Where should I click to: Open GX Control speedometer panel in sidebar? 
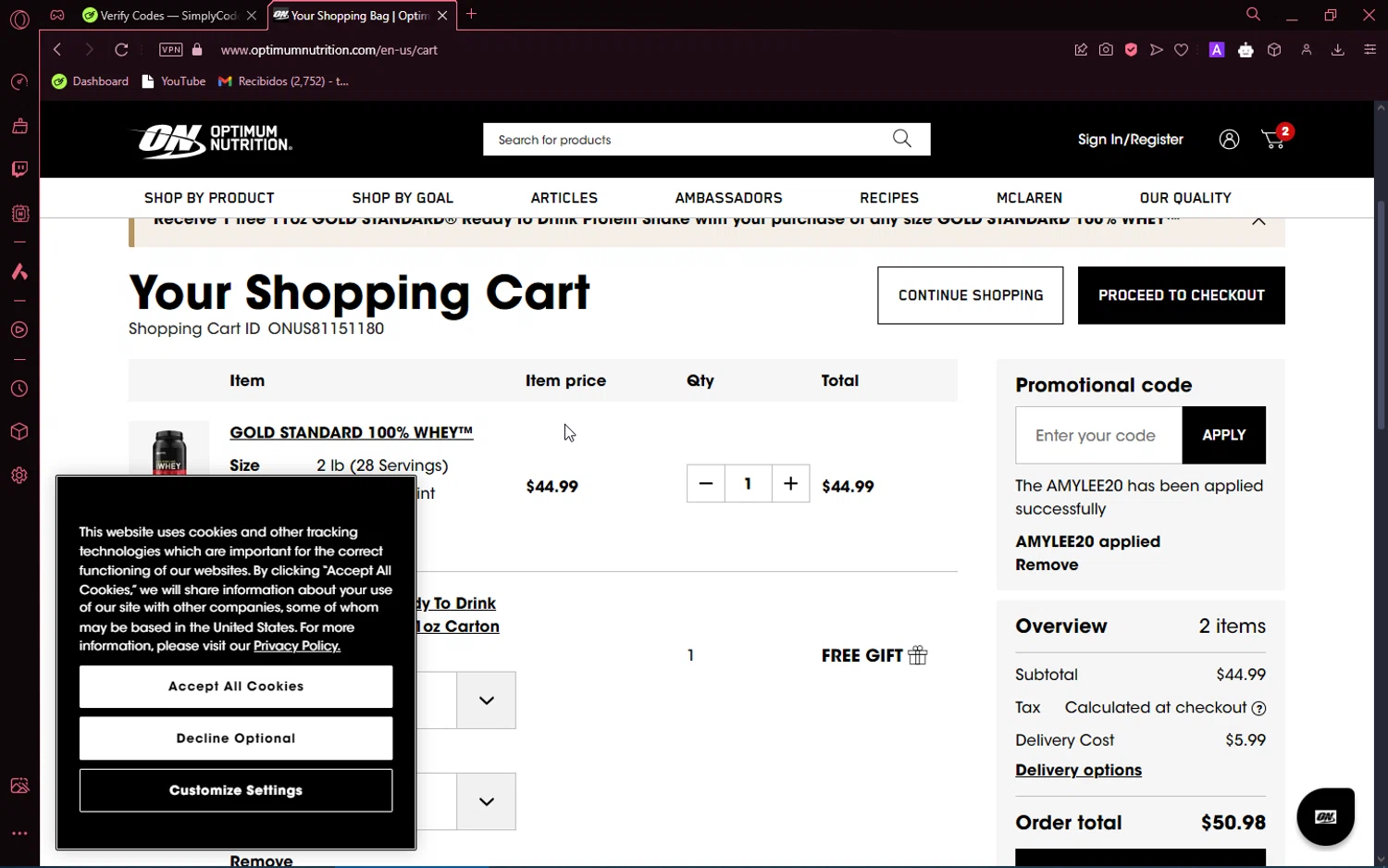(x=19, y=82)
